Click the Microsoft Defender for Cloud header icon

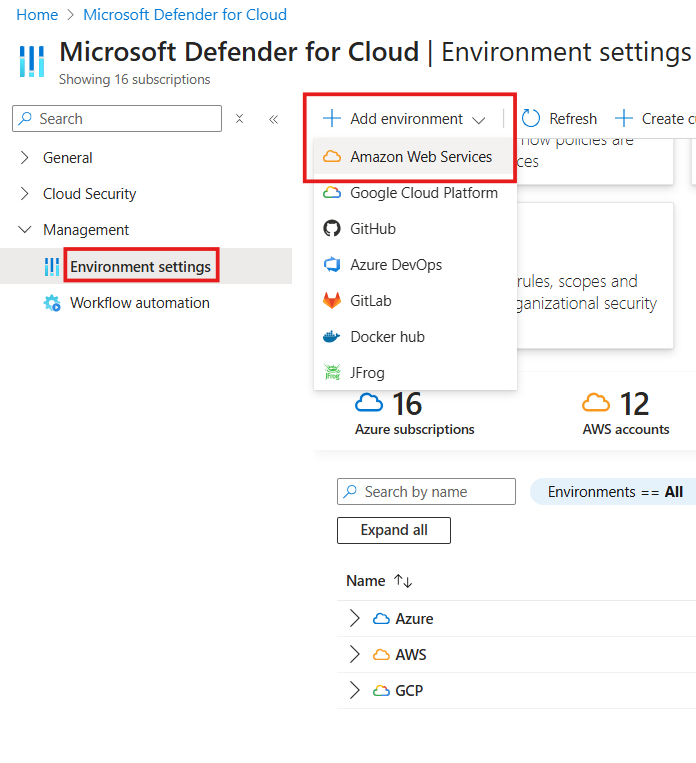tap(32, 61)
